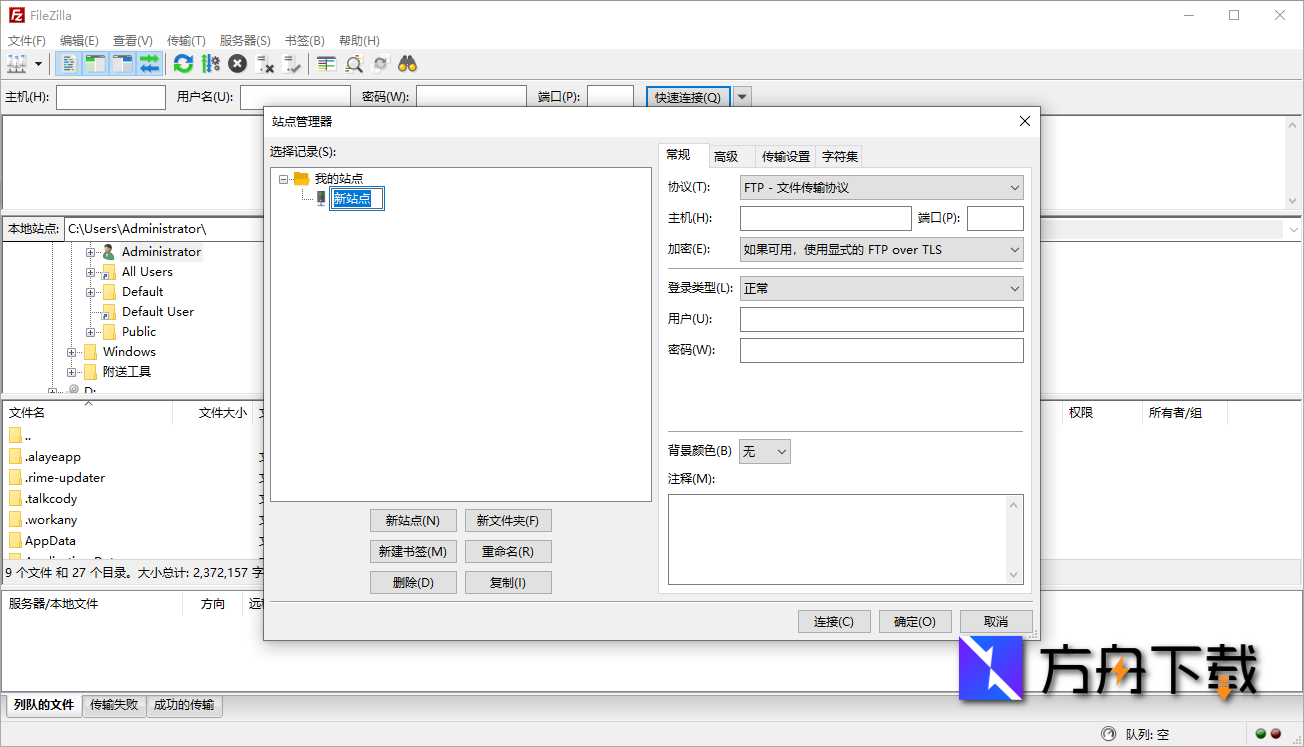
Task: Click the refresh file listing icon
Action: (183, 63)
